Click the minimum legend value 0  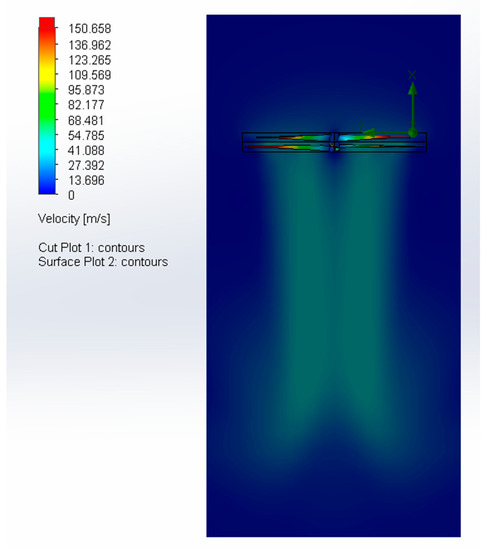[71, 195]
